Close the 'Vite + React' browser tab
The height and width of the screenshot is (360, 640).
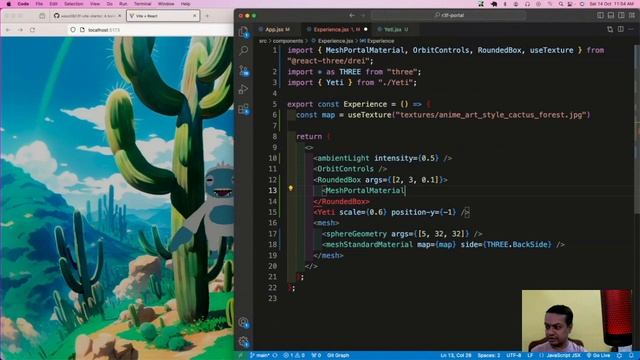(x=194, y=16)
